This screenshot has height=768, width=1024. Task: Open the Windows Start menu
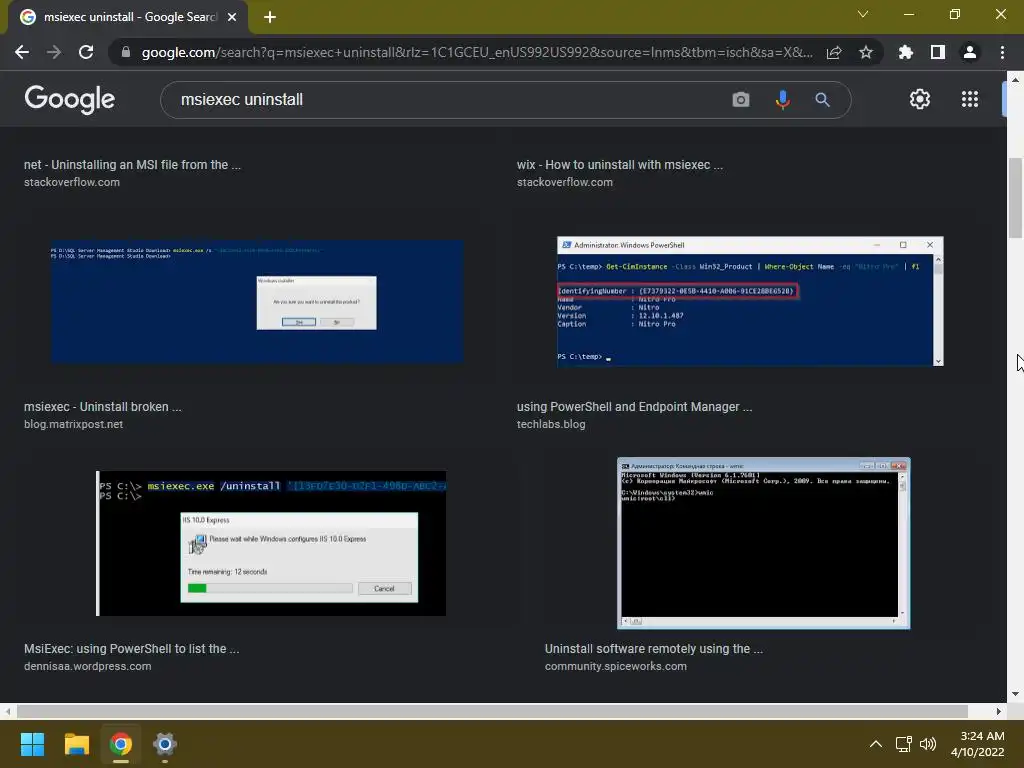32,744
